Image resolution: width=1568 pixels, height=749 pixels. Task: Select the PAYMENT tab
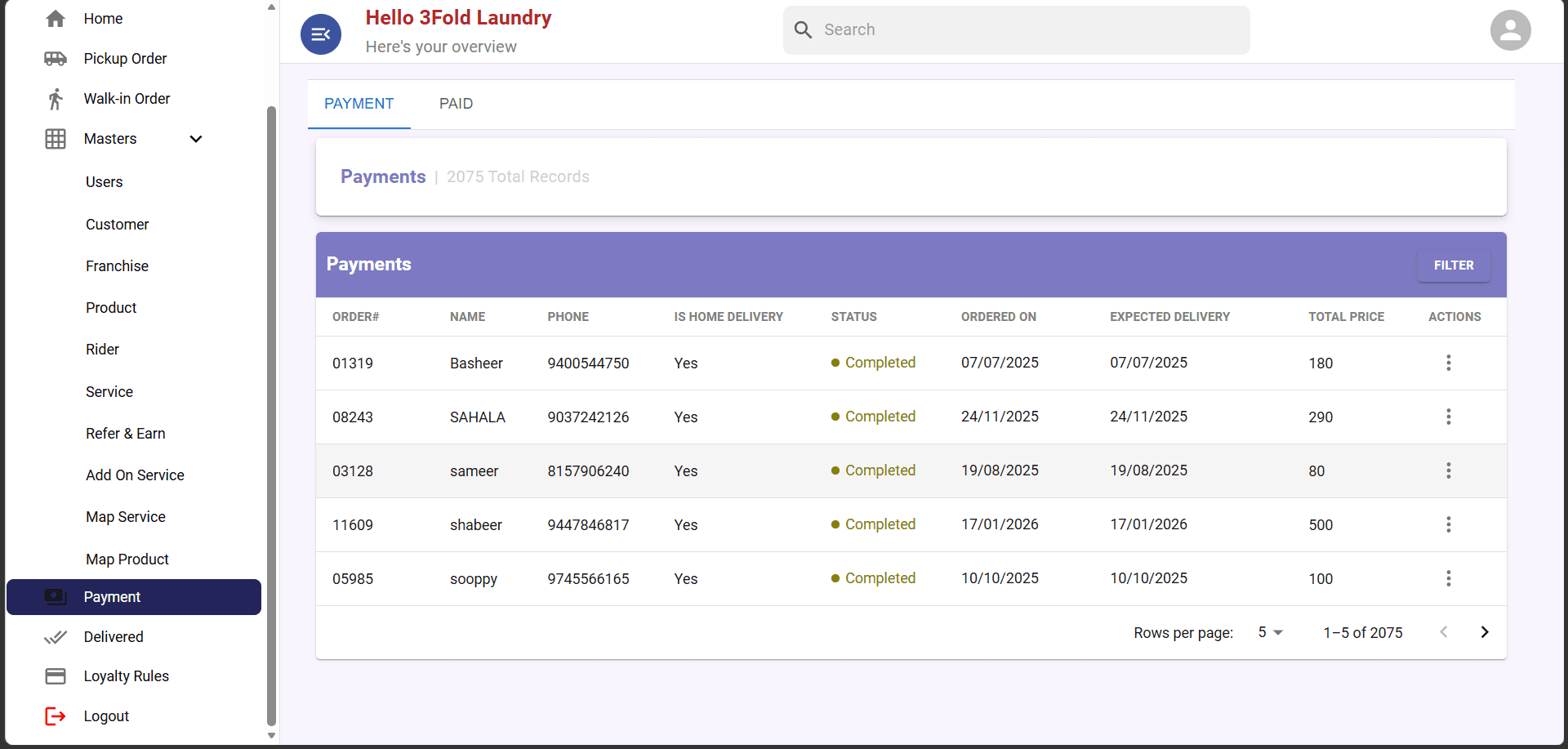tap(359, 104)
